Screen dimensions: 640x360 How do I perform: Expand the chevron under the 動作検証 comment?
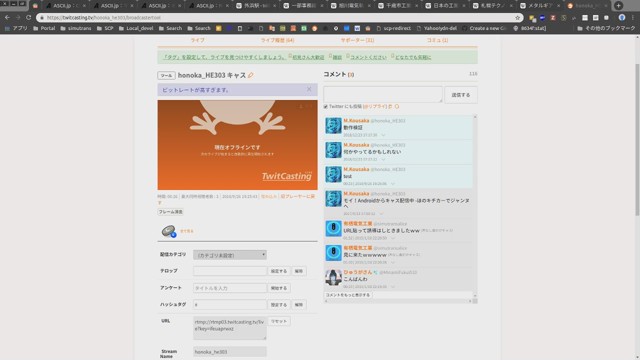tap(383, 135)
